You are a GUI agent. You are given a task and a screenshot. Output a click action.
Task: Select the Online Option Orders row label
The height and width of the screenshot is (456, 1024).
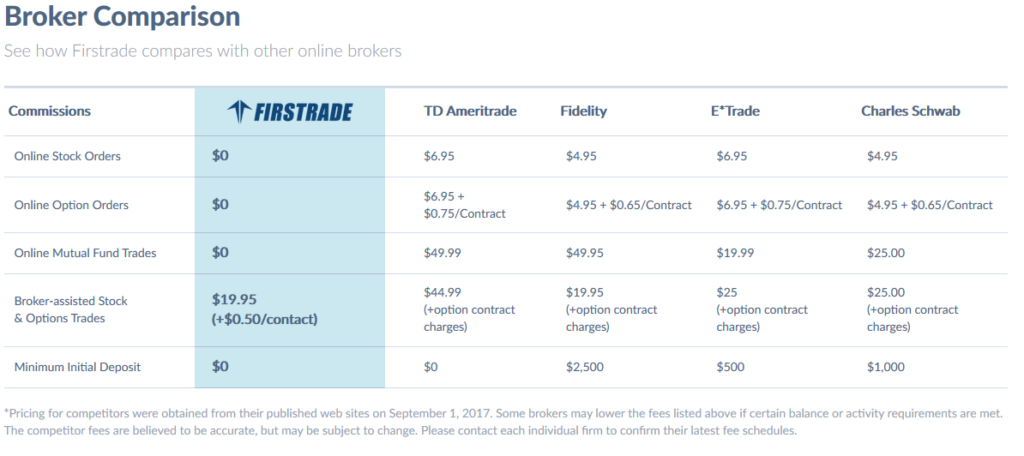(x=71, y=205)
